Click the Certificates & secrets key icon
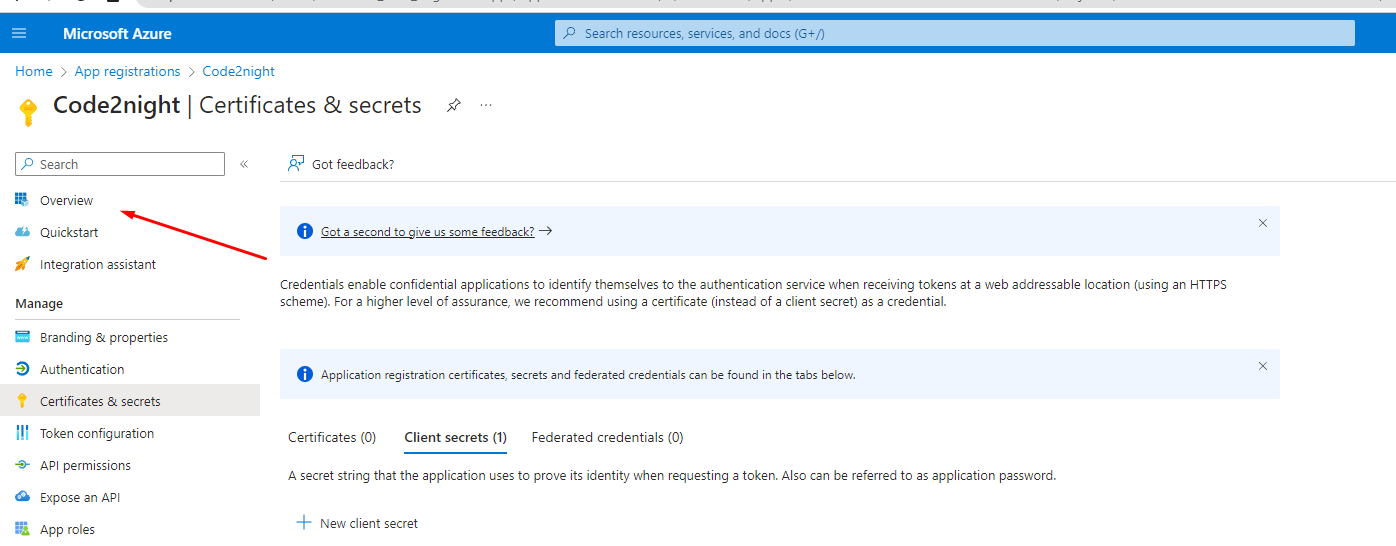 [x=22, y=401]
